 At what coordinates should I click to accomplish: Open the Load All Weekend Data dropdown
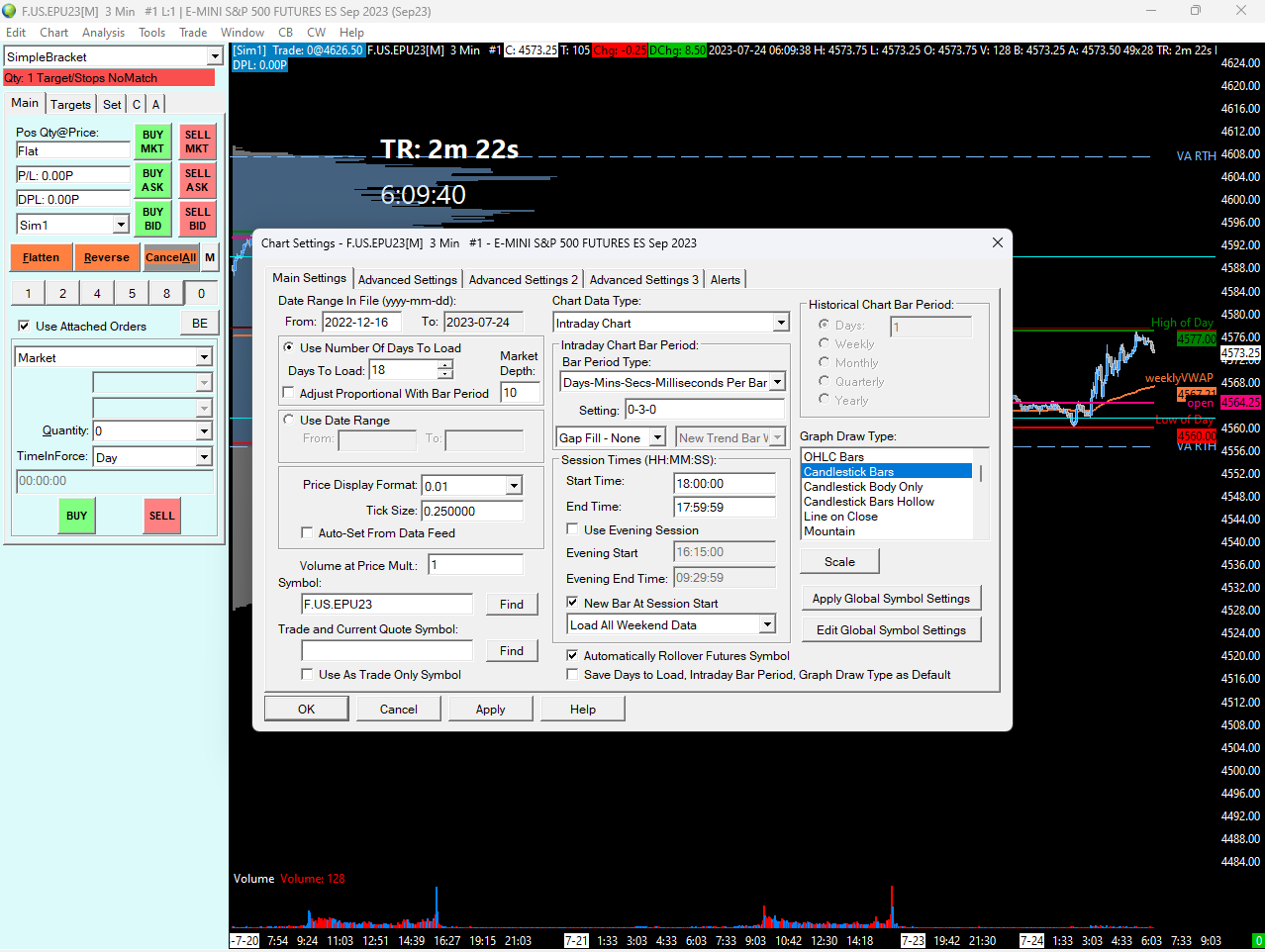pos(766,624)
